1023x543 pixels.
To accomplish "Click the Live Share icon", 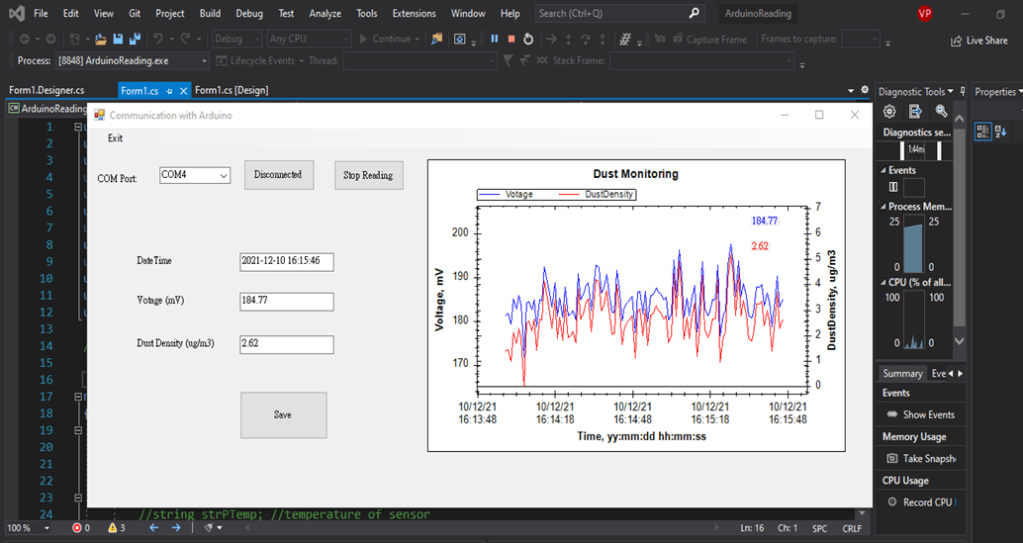I will pyautogui.click(x=957, y=40).
